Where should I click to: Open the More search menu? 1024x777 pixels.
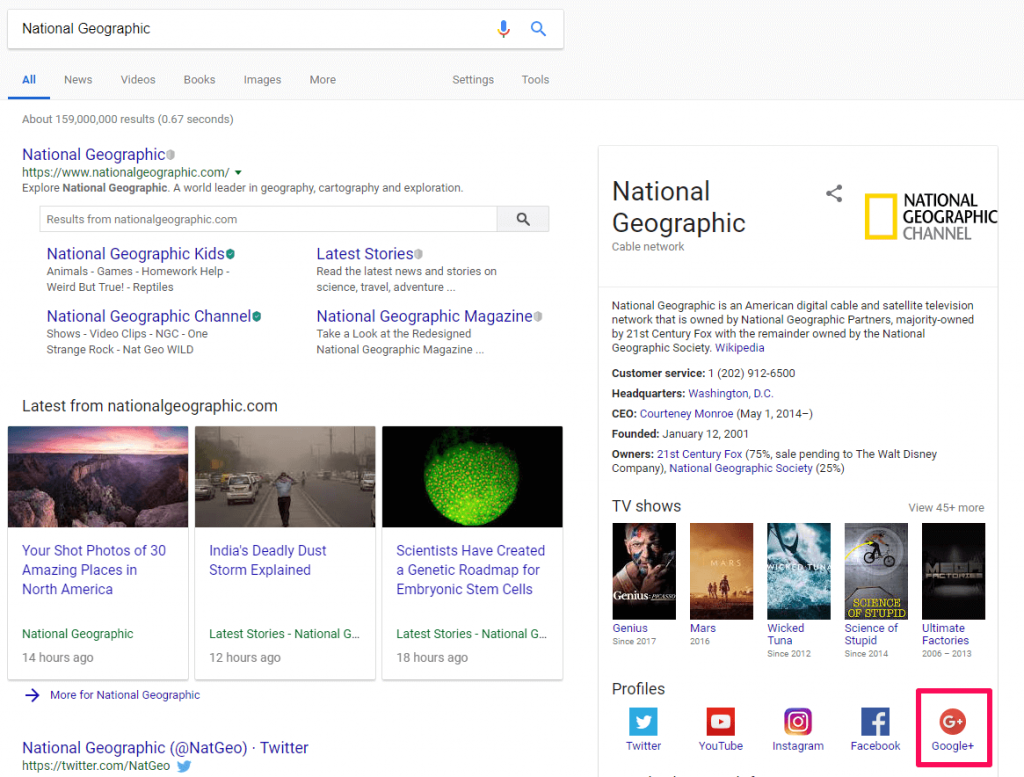[x=323, y=80]
